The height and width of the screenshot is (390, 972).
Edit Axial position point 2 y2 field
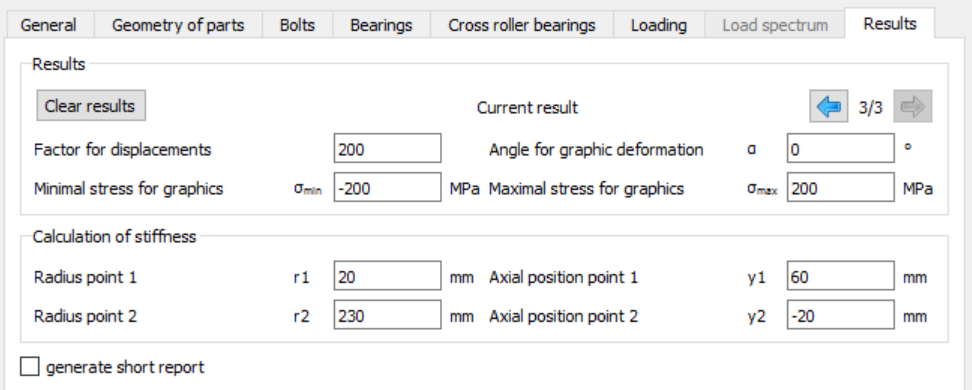pyautogui.click(x=841, y=316)
